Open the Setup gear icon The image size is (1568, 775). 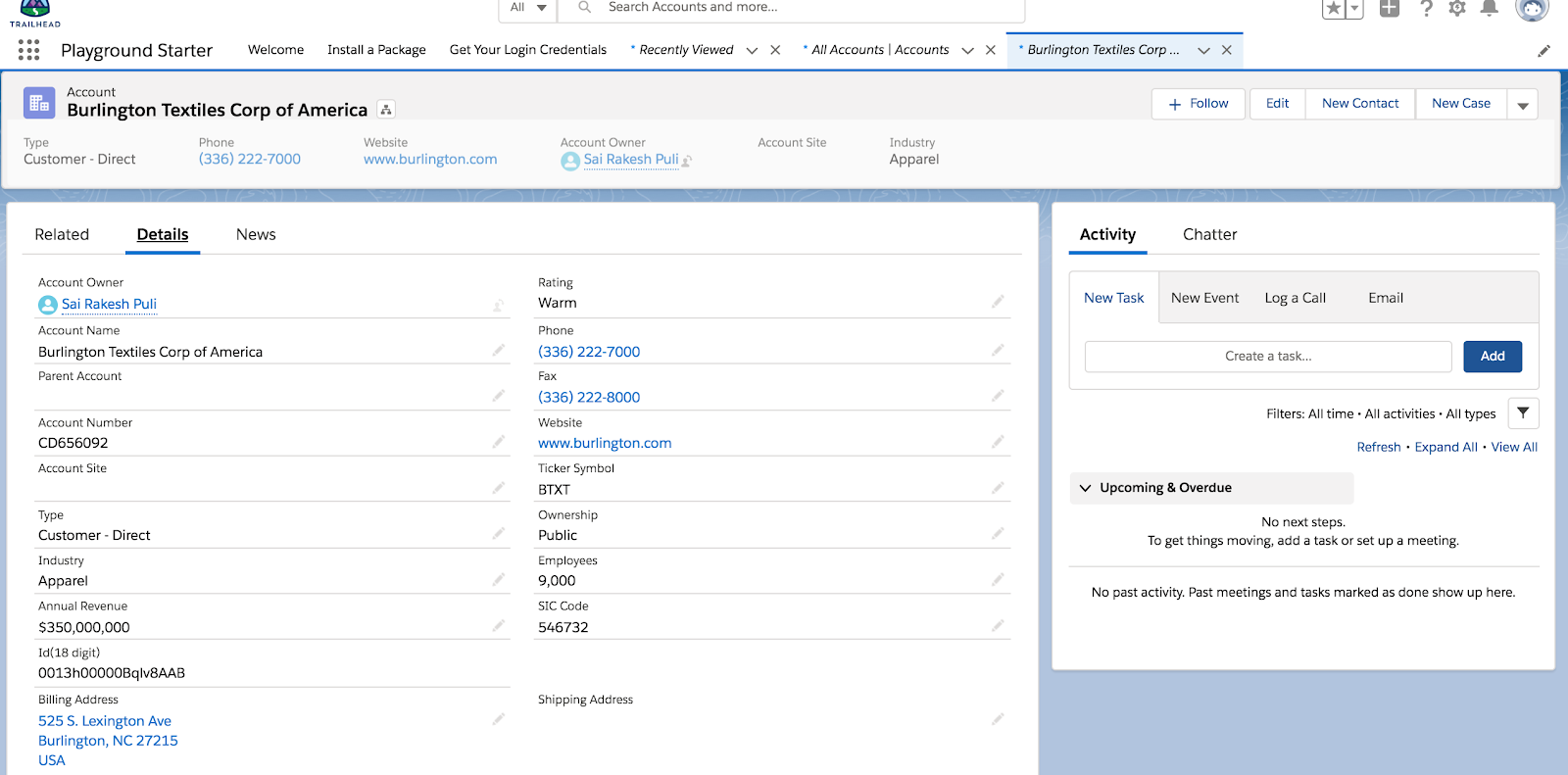(1457, 9)
